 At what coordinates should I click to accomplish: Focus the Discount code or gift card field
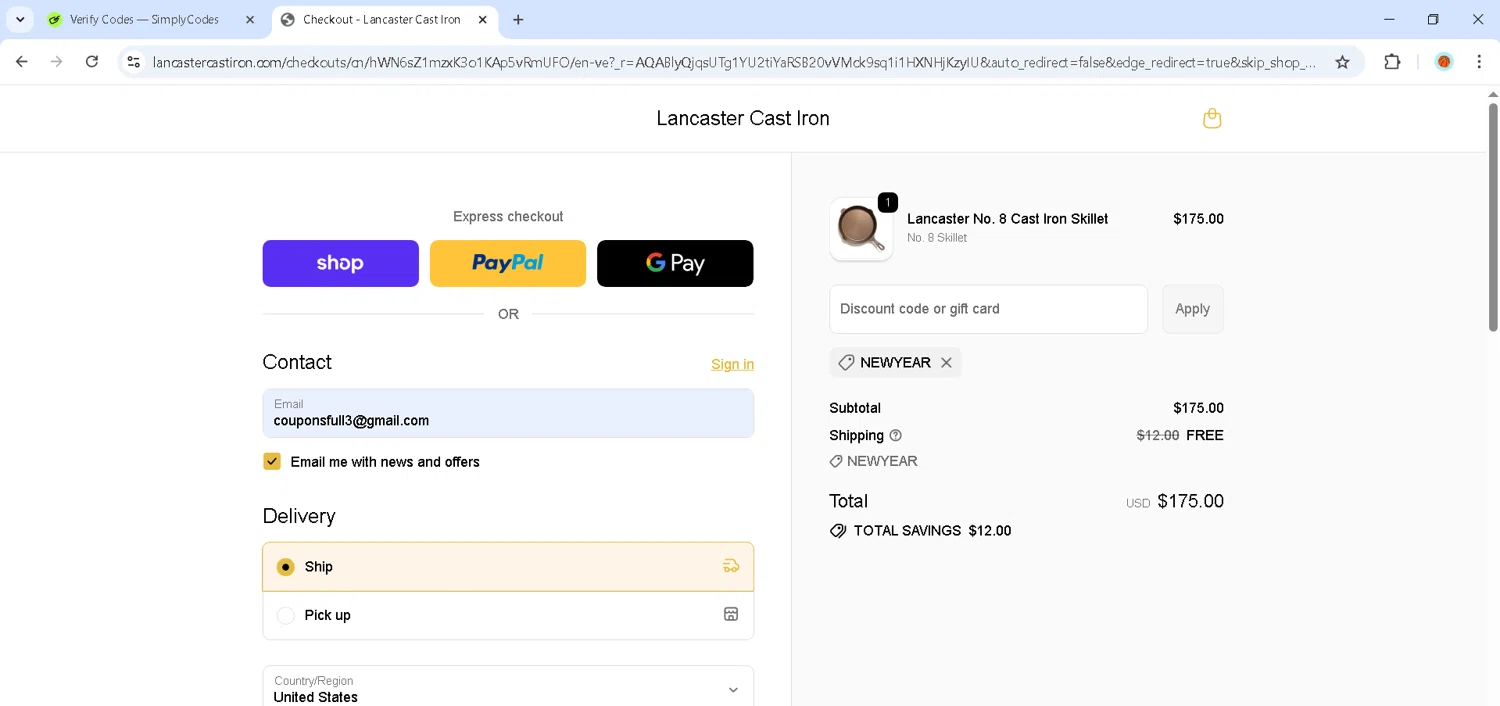(x=989, y=309)
